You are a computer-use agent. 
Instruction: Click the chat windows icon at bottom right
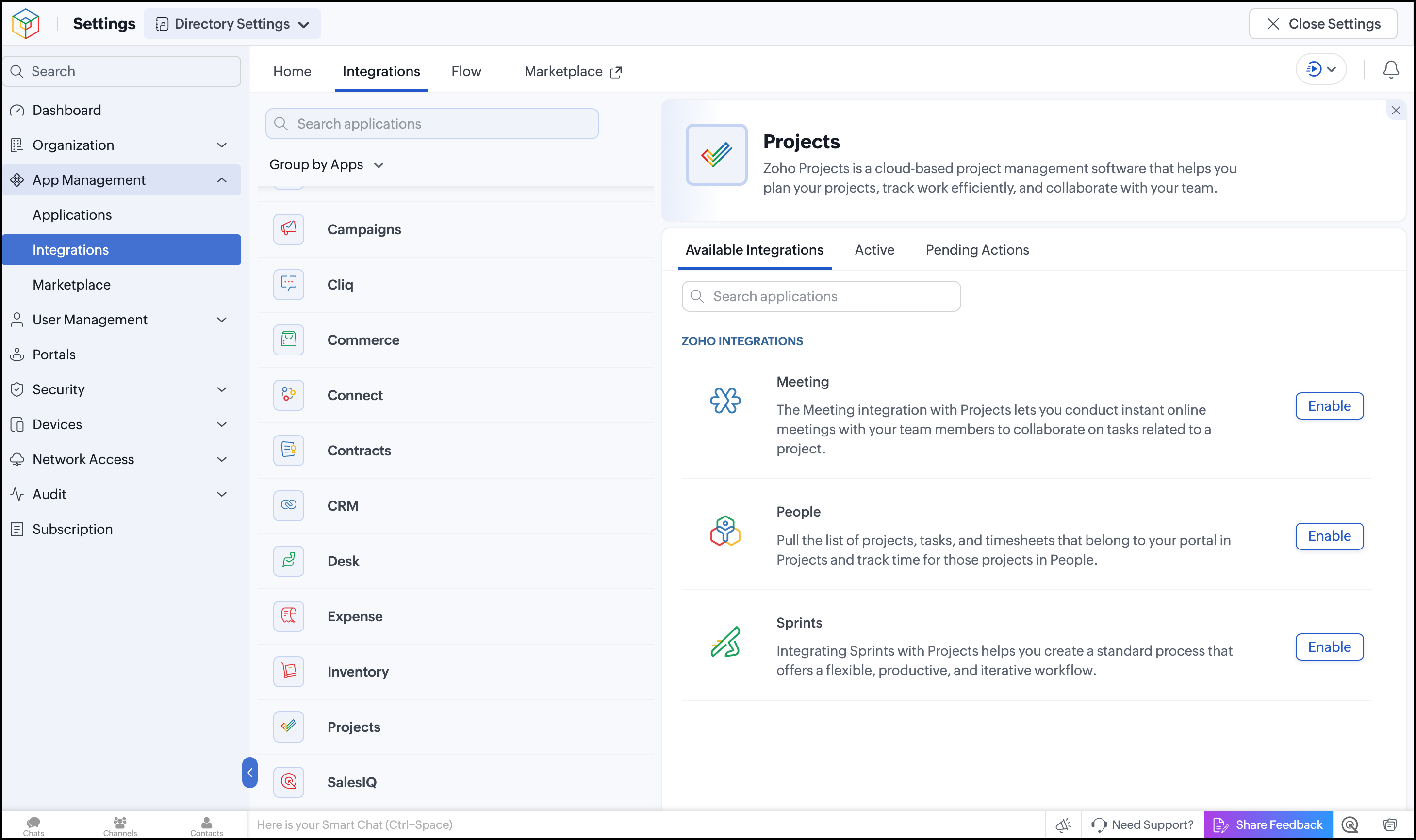(x=1390, y=824)
